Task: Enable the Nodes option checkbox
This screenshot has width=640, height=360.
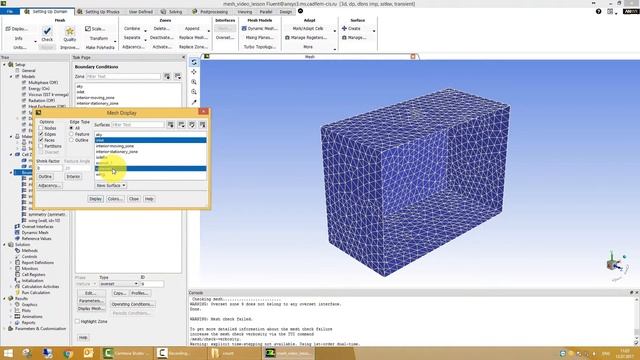Action: (x=41, y=128)
